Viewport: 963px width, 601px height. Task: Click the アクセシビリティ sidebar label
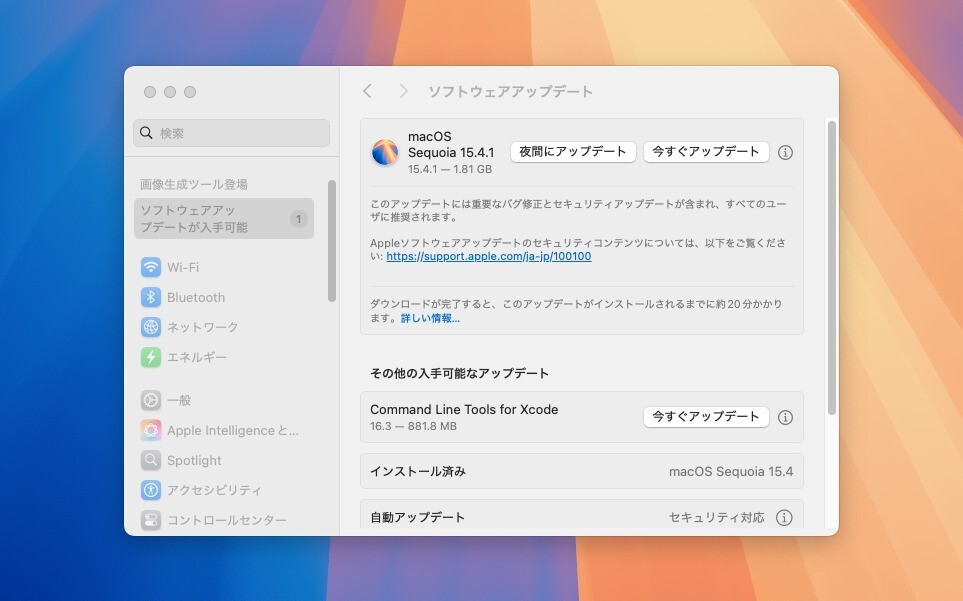214,490
